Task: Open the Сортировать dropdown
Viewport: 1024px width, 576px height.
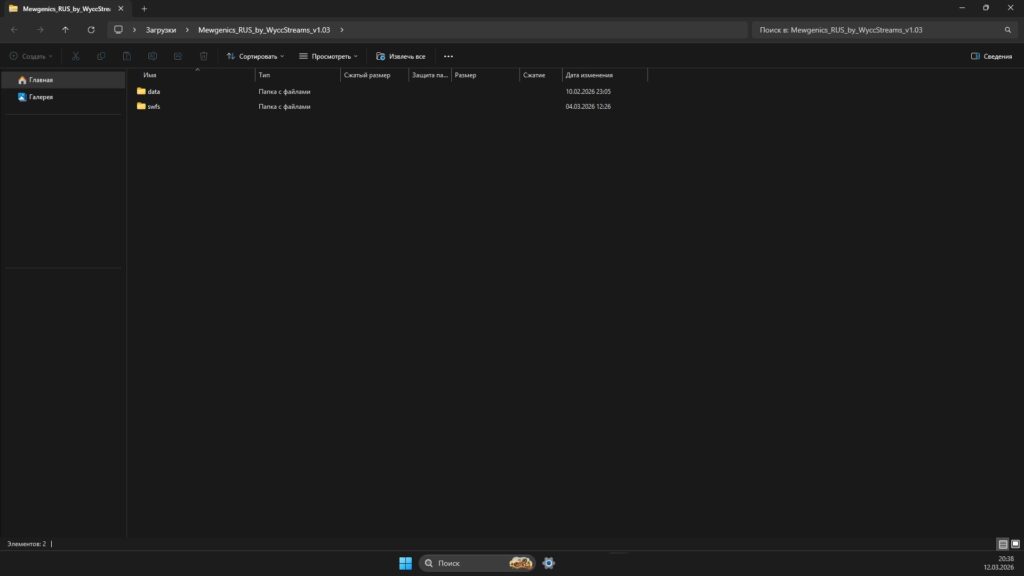Action: [255, 56]
